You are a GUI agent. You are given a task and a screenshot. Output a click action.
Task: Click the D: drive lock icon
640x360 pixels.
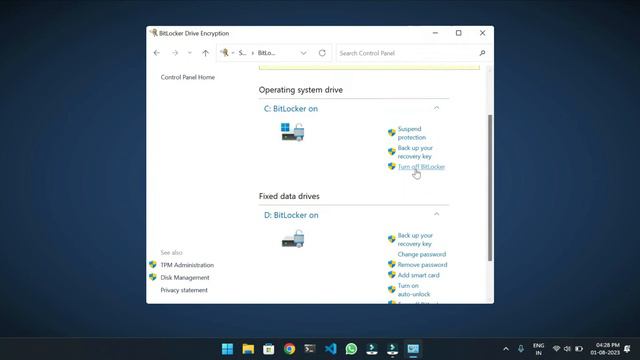[x=293, y=238]
